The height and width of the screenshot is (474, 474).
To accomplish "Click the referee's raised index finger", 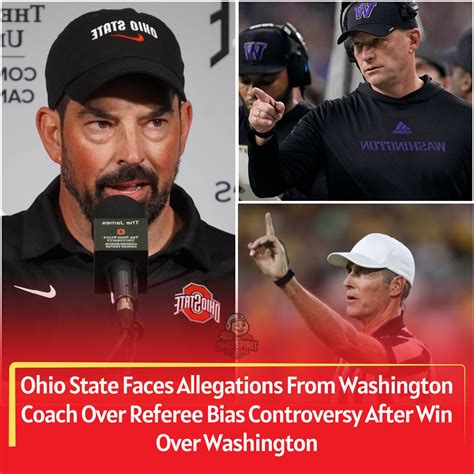I will pos(269,226).
